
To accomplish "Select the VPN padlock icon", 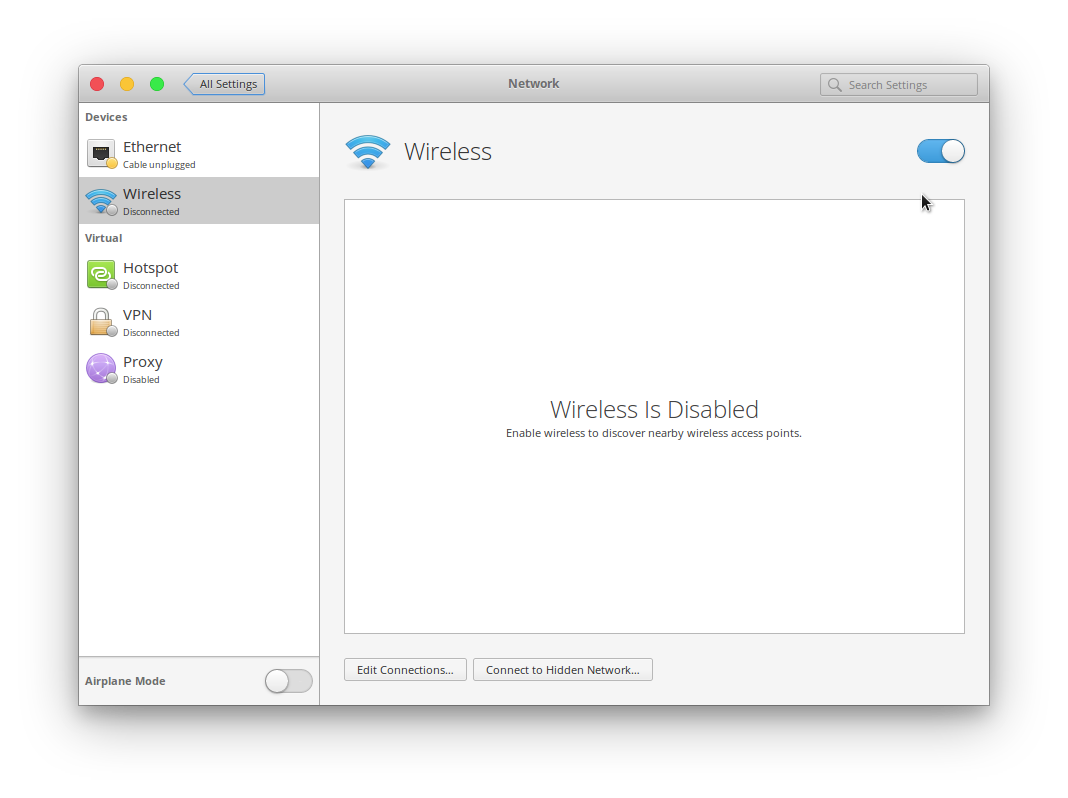I will point(101,321).
